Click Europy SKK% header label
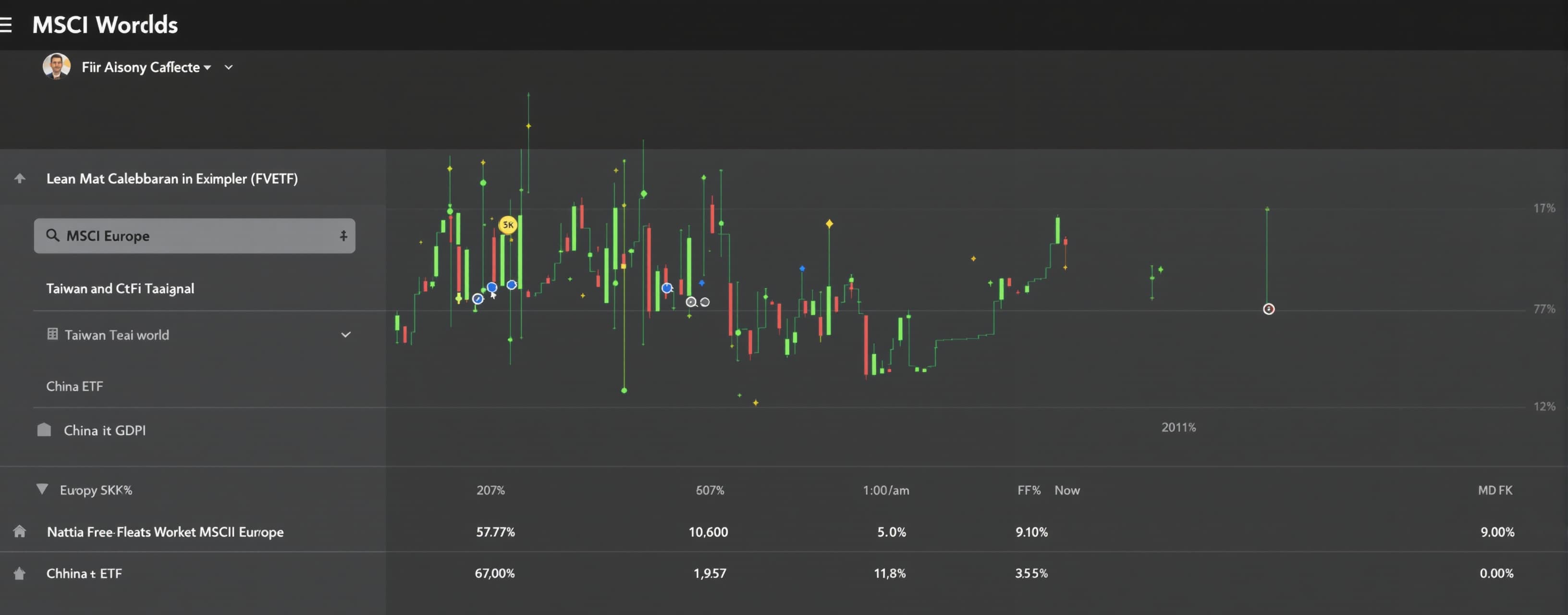Screen dimensions: 1568x615 click(96, 490)
